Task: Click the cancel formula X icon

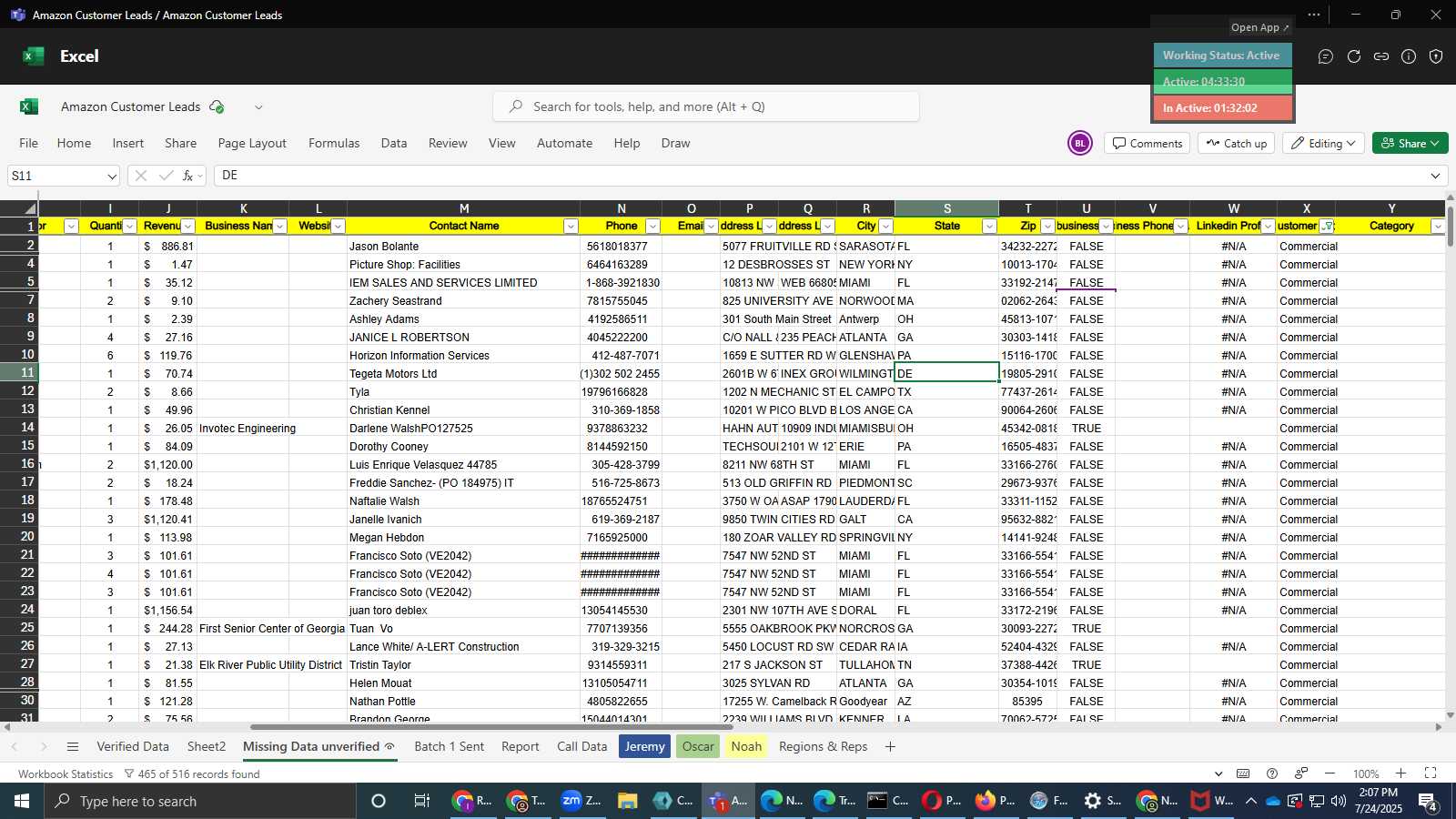Action: pyautogui.click(x=141, y=176)
